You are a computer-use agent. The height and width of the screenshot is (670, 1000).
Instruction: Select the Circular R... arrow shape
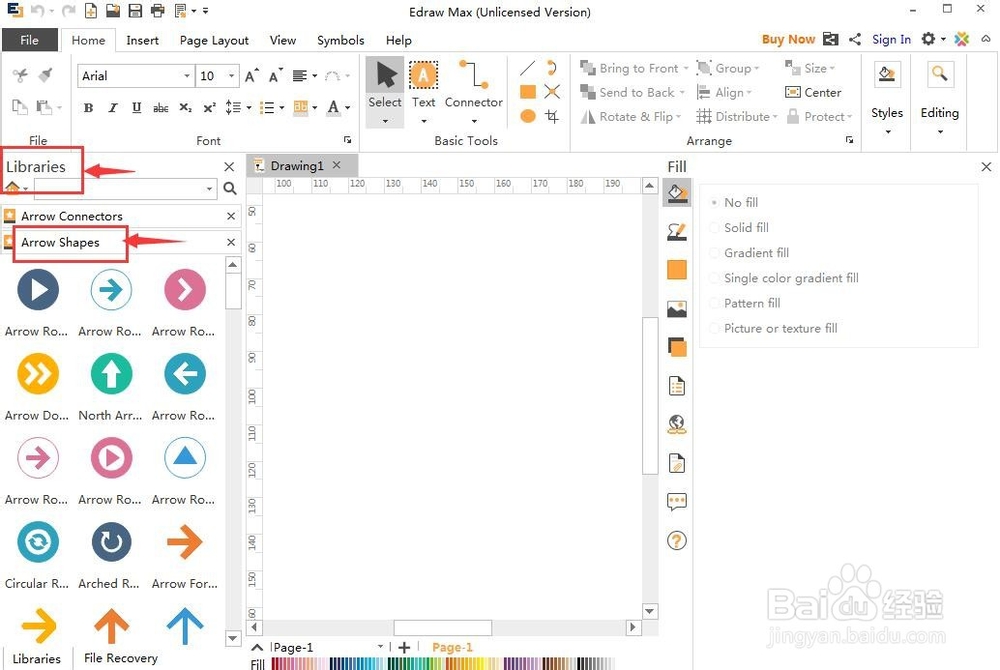coord(38,542)
